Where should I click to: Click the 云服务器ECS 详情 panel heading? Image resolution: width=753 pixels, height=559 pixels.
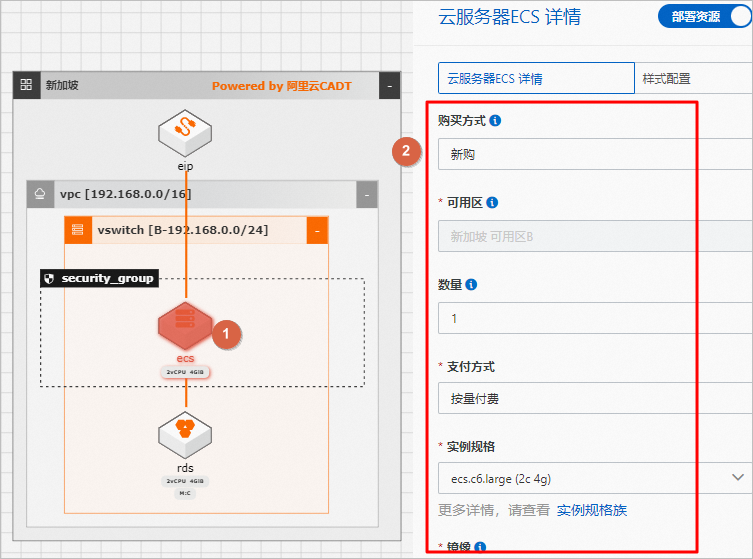point(510,17)
